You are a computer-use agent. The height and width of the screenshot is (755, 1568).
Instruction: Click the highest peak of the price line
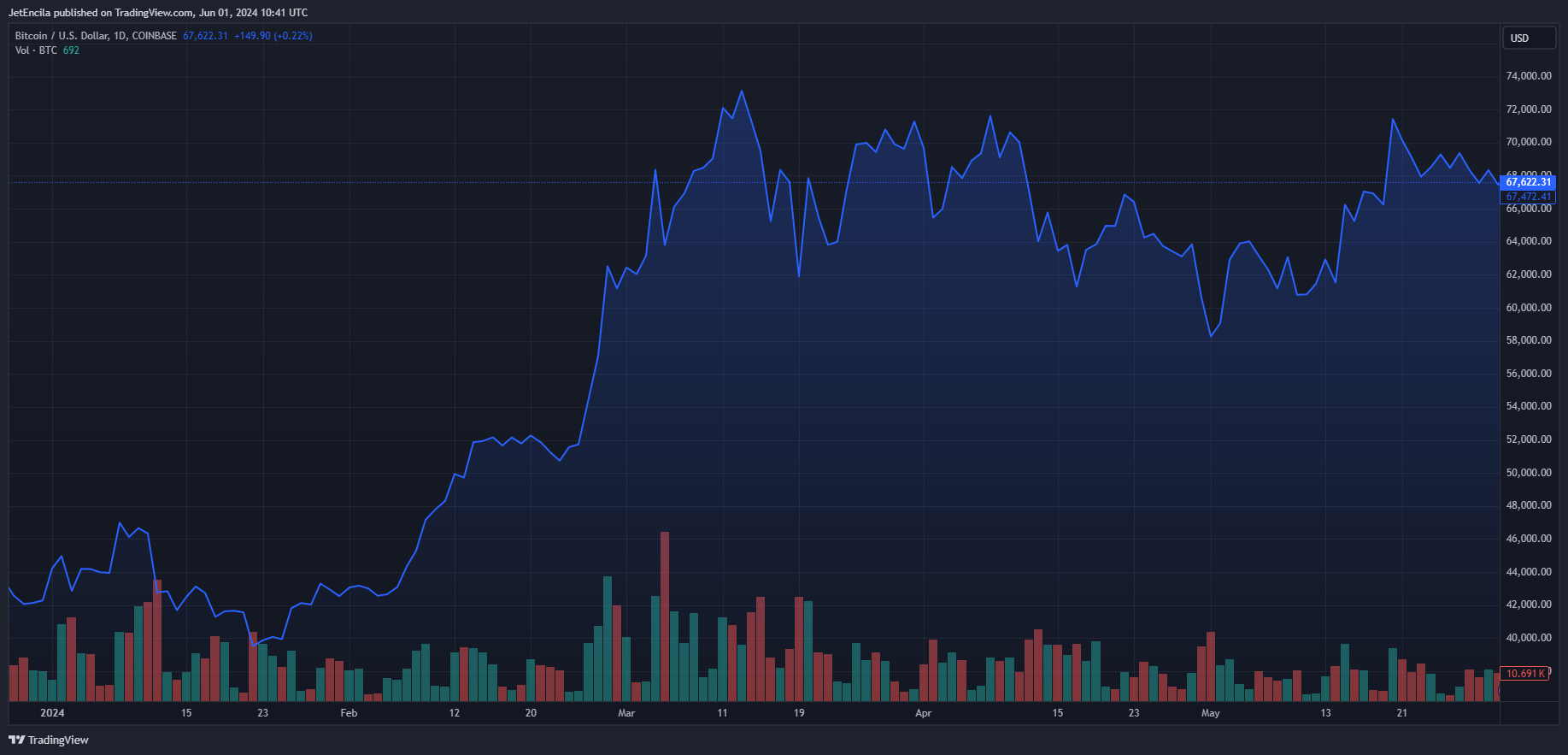point(741,91)
